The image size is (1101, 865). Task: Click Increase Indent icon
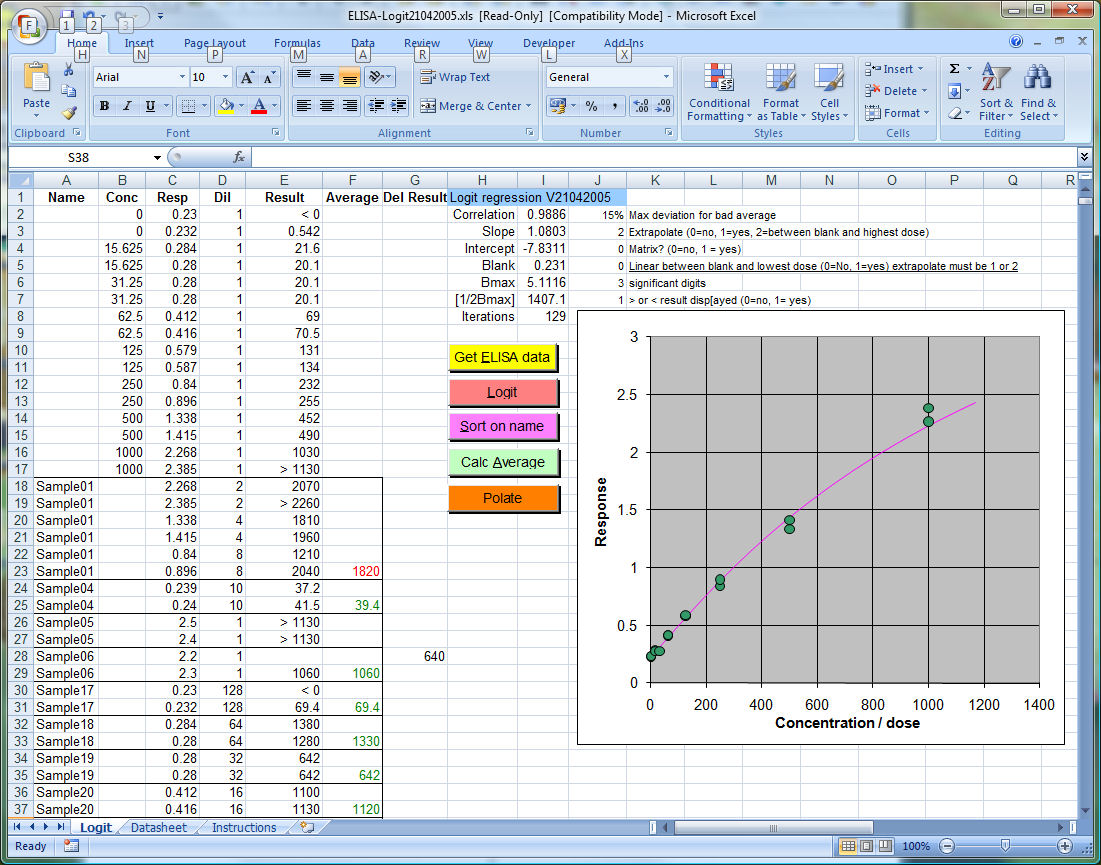[399, 106]
